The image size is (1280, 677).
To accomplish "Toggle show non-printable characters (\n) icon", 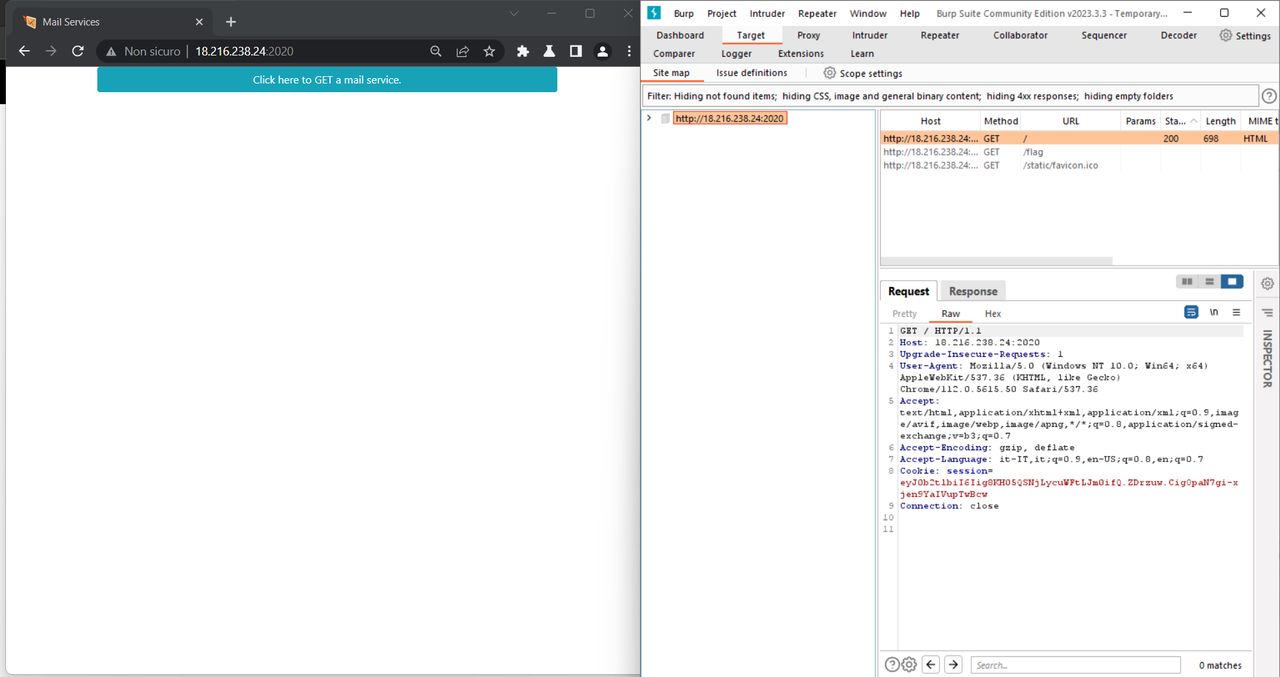I will point(1214,312).
